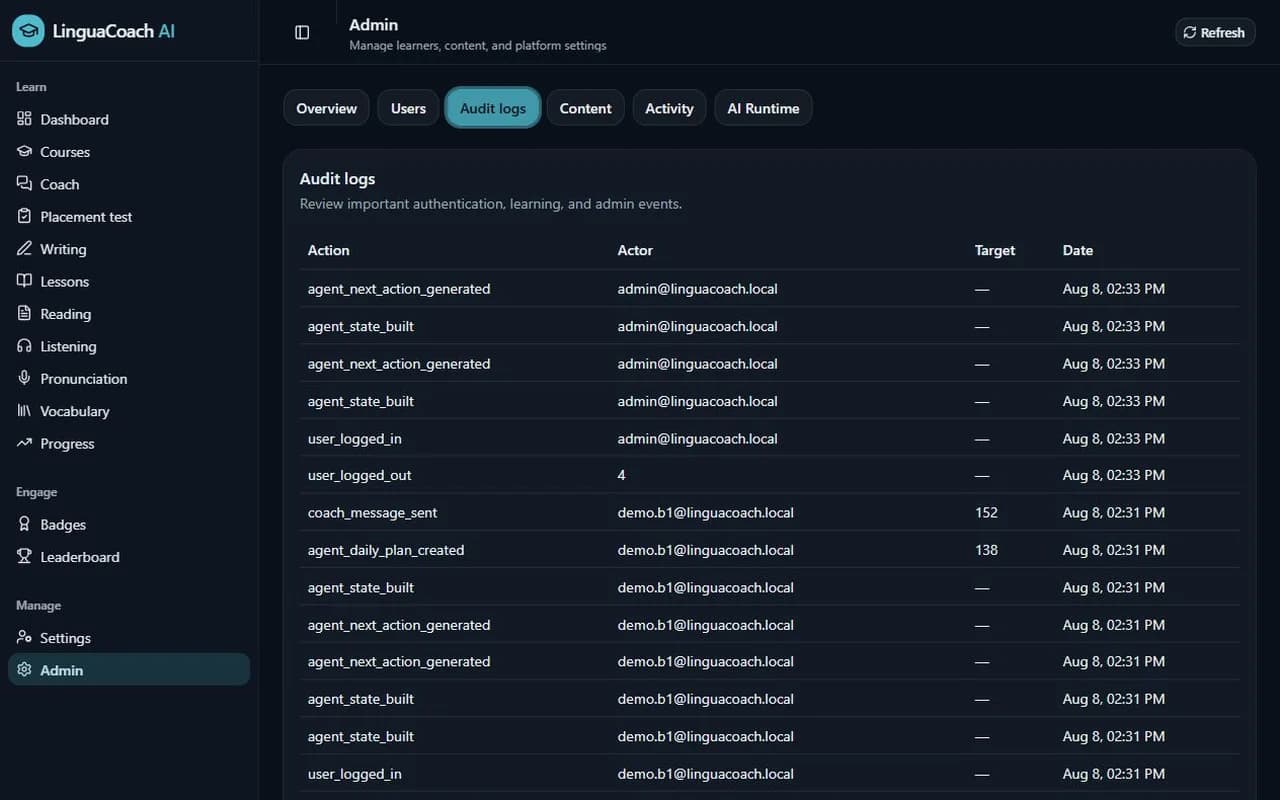Click the 'Review important authentication' description text
This screenshot has height=800, width=1280.
click(491, 203)
